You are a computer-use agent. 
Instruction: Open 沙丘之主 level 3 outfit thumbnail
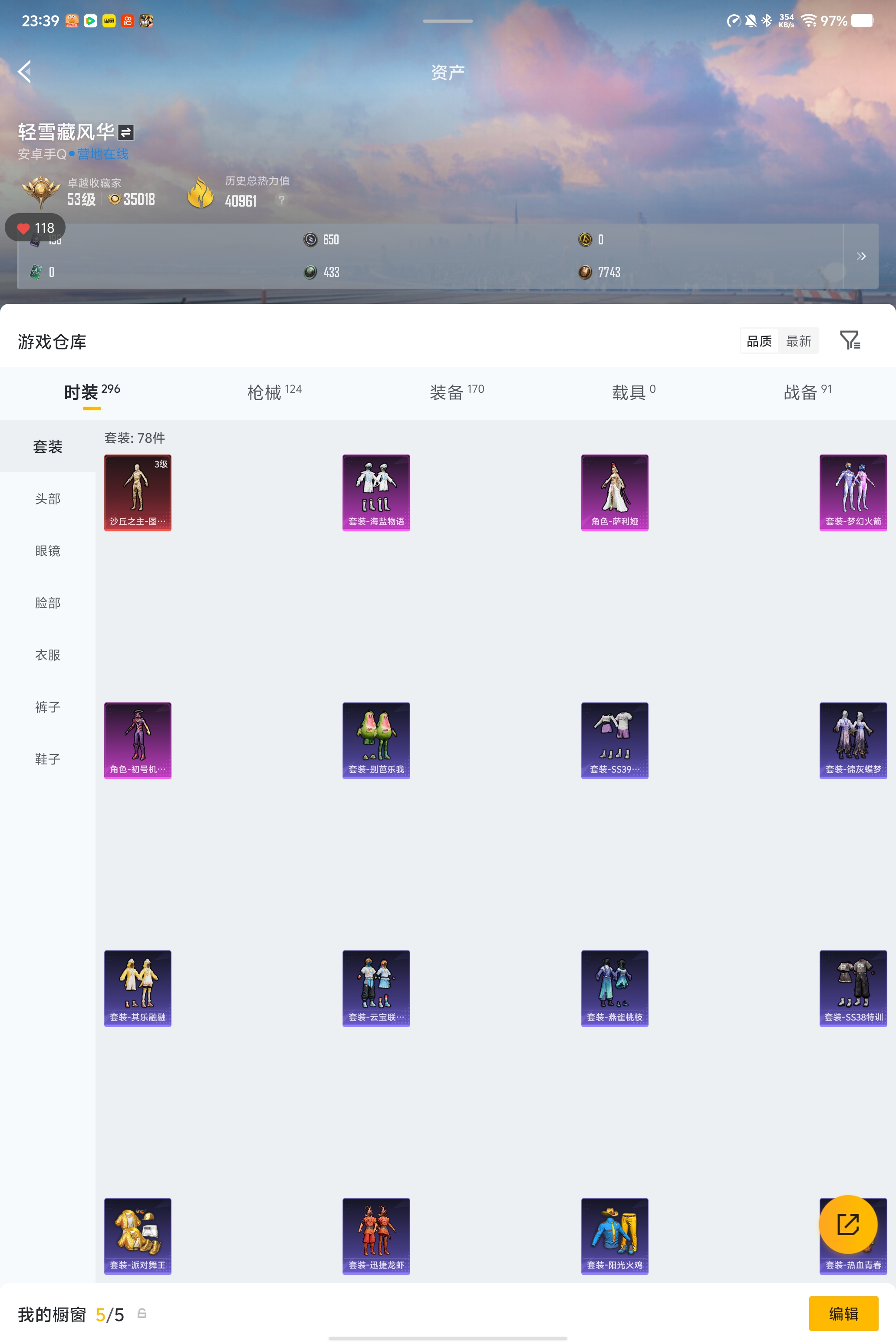[138, 493]
